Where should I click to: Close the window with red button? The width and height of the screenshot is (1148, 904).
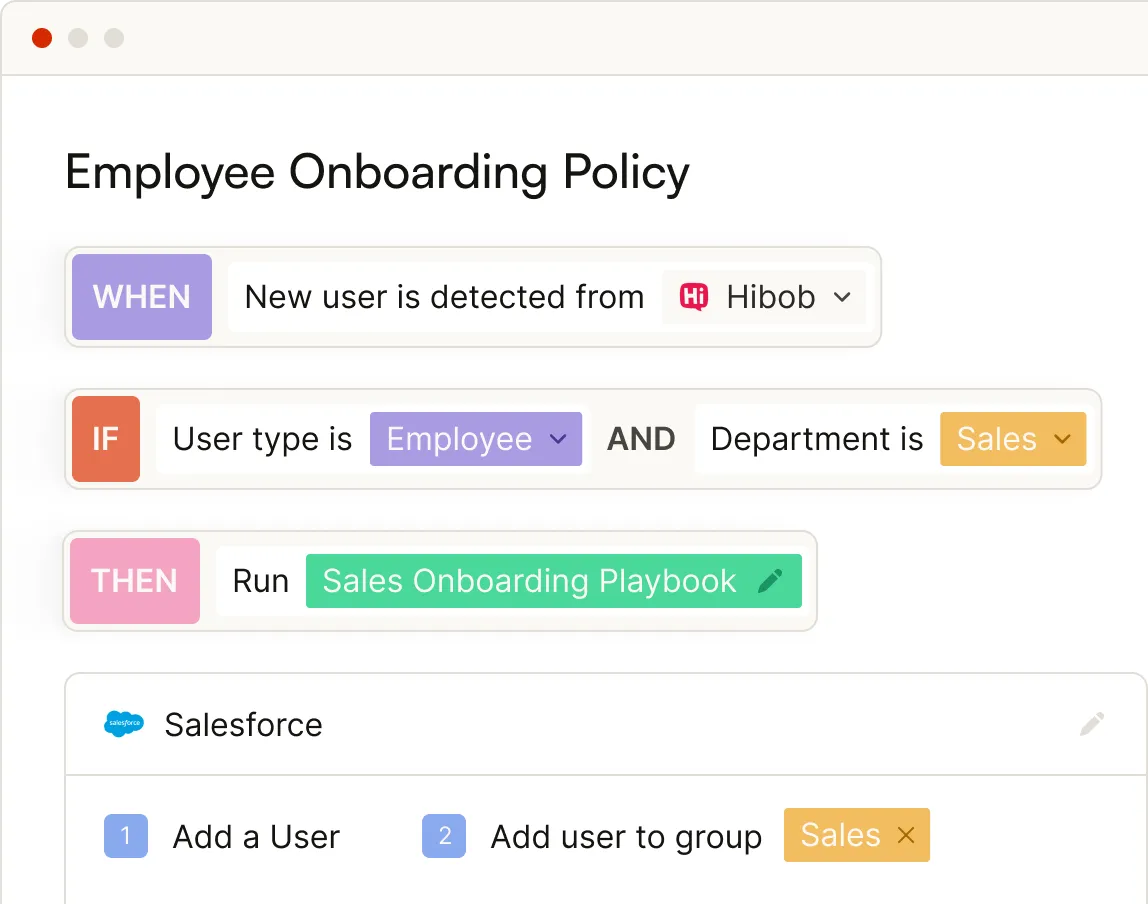(x=42, y=38)
